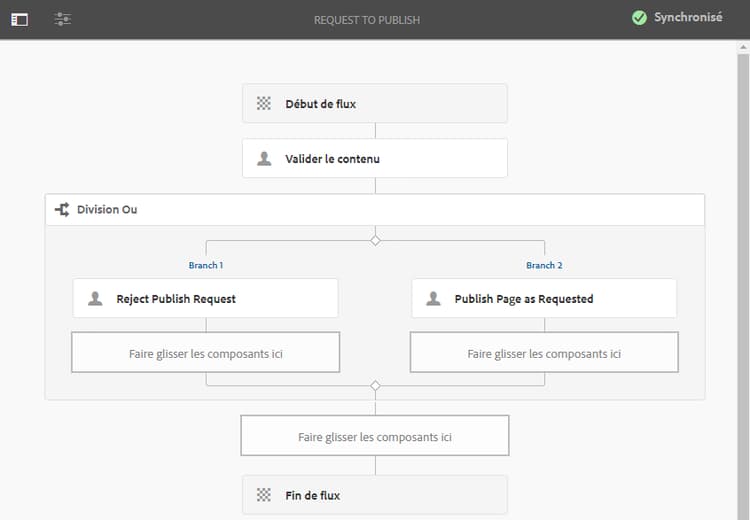Select the Valider le contenu step
Viewport: 750px width, 520px height.
click(374, 158)
